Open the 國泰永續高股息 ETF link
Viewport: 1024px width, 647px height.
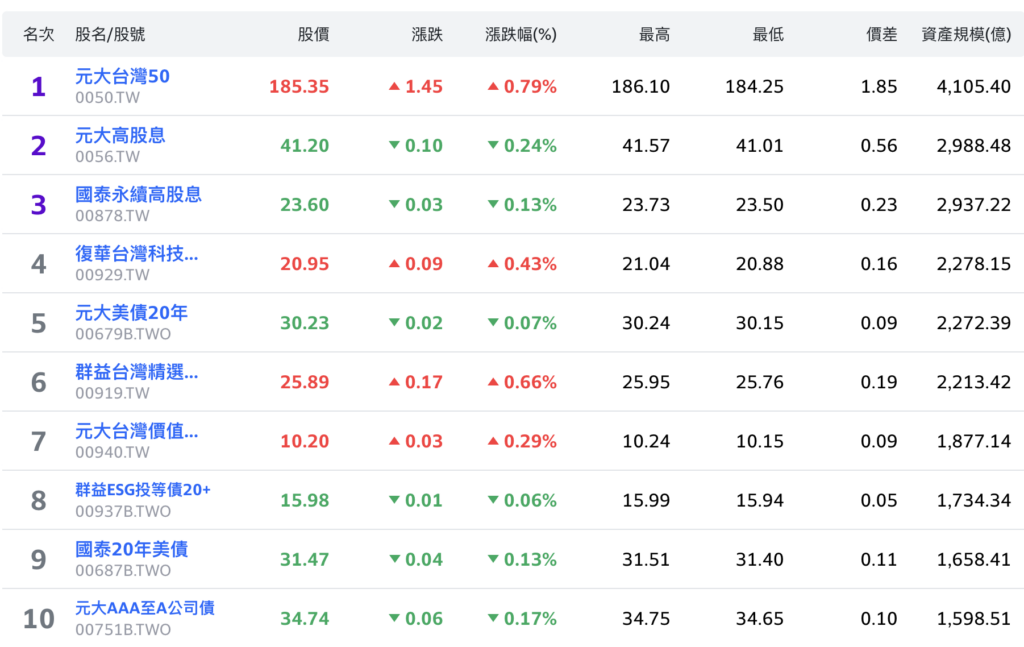tap(138, 195)
